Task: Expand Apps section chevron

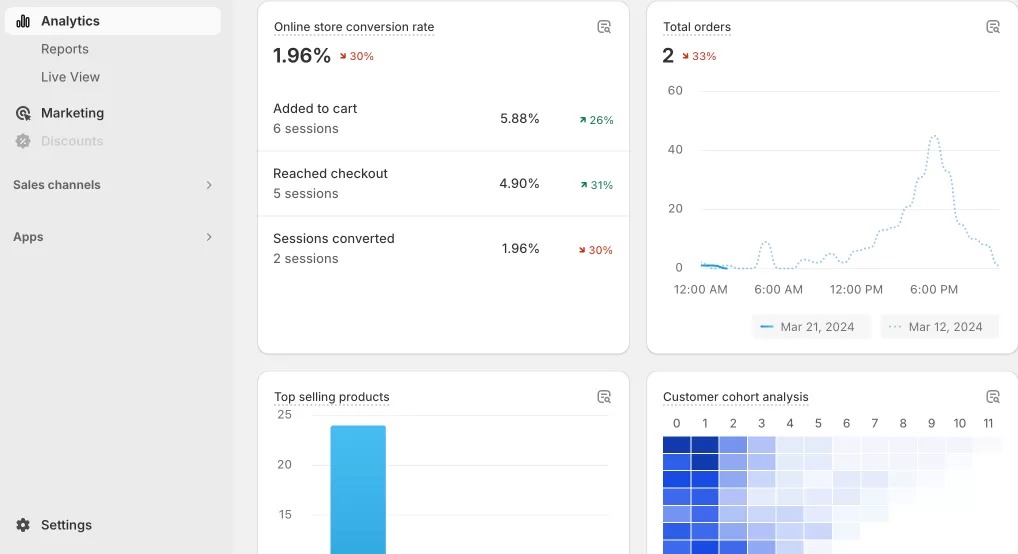Action: pyautogui.click(x=209, y=237)
